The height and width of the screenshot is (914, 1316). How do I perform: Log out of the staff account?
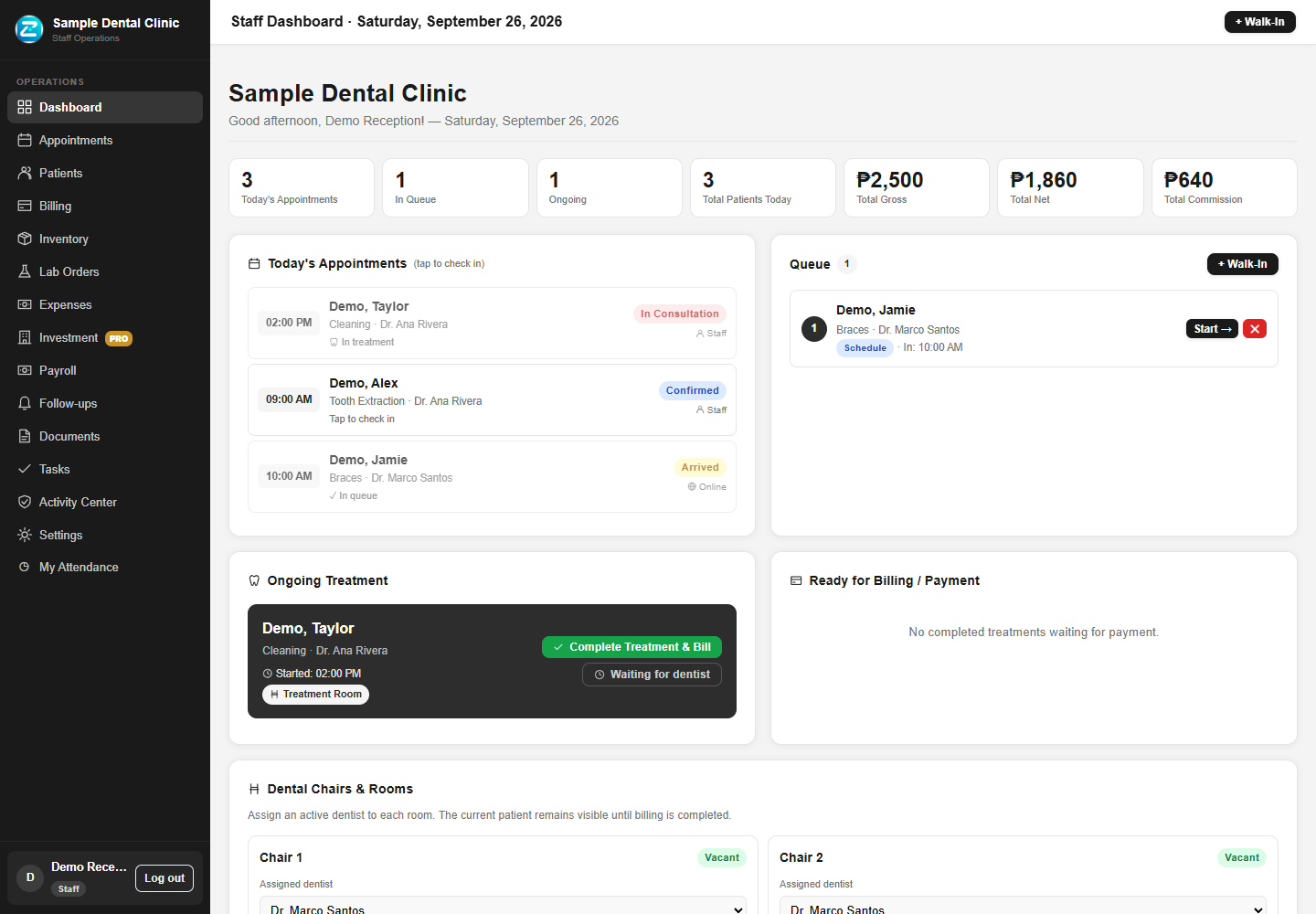tap(164, 878)
